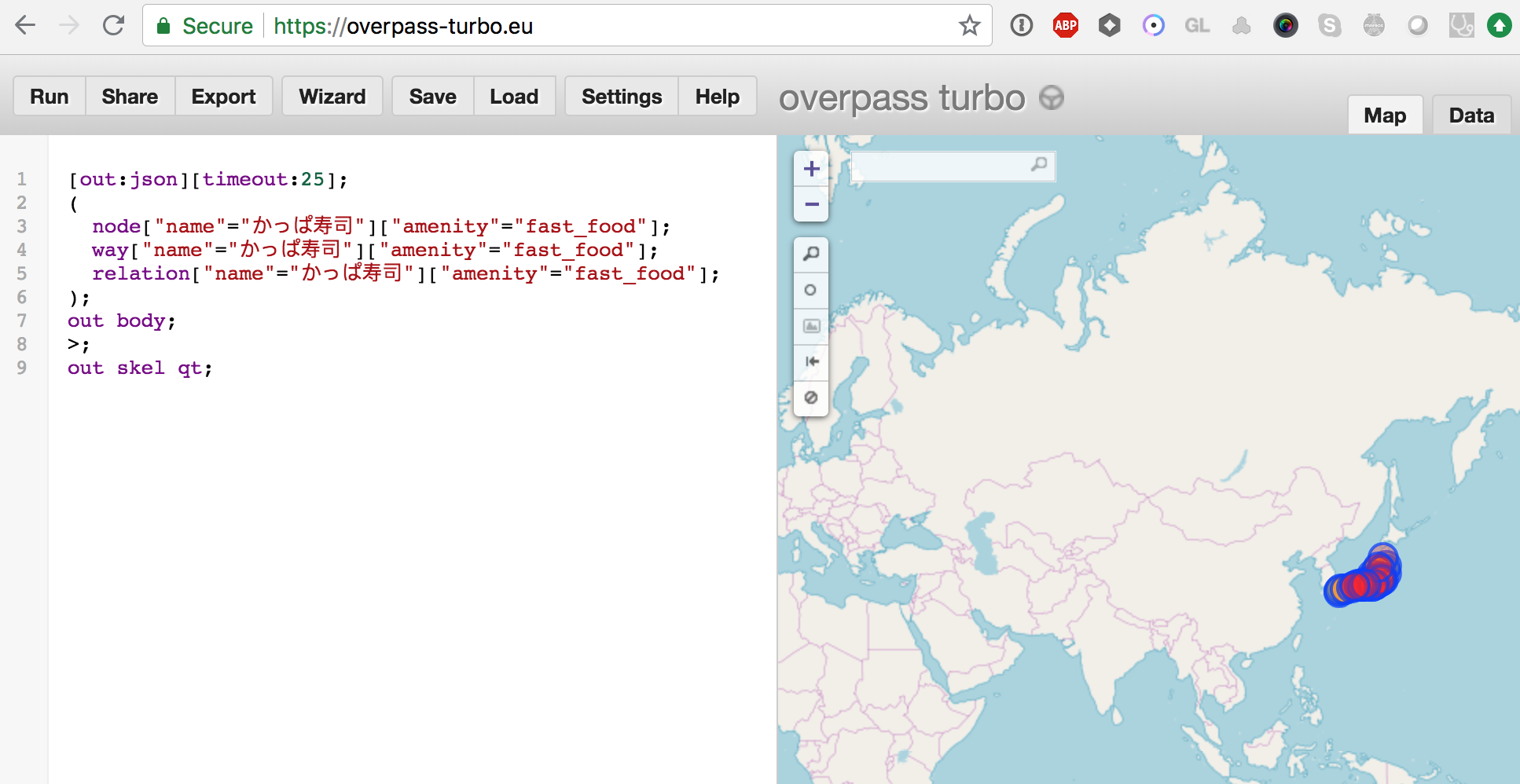Click the green lock secure icon
This screenshot has width=1520, height=784.
pos(163,26)
